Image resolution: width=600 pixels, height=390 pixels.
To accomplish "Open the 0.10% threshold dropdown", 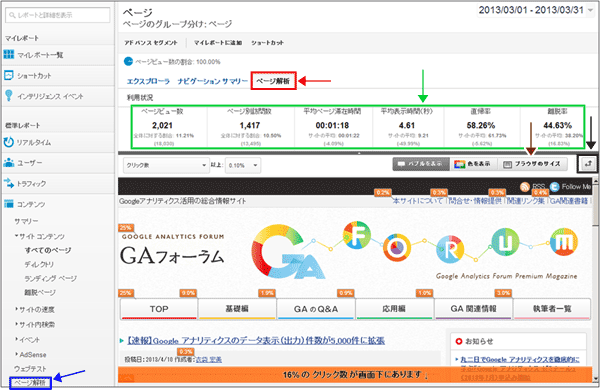I will [x=243, y=165].
